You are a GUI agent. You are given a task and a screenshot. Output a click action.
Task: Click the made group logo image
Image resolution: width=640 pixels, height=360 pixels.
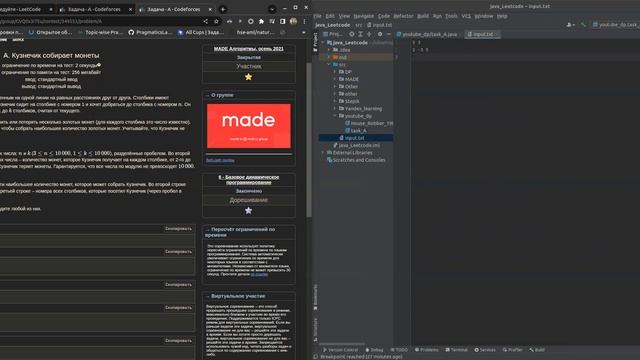pos(249,126)
